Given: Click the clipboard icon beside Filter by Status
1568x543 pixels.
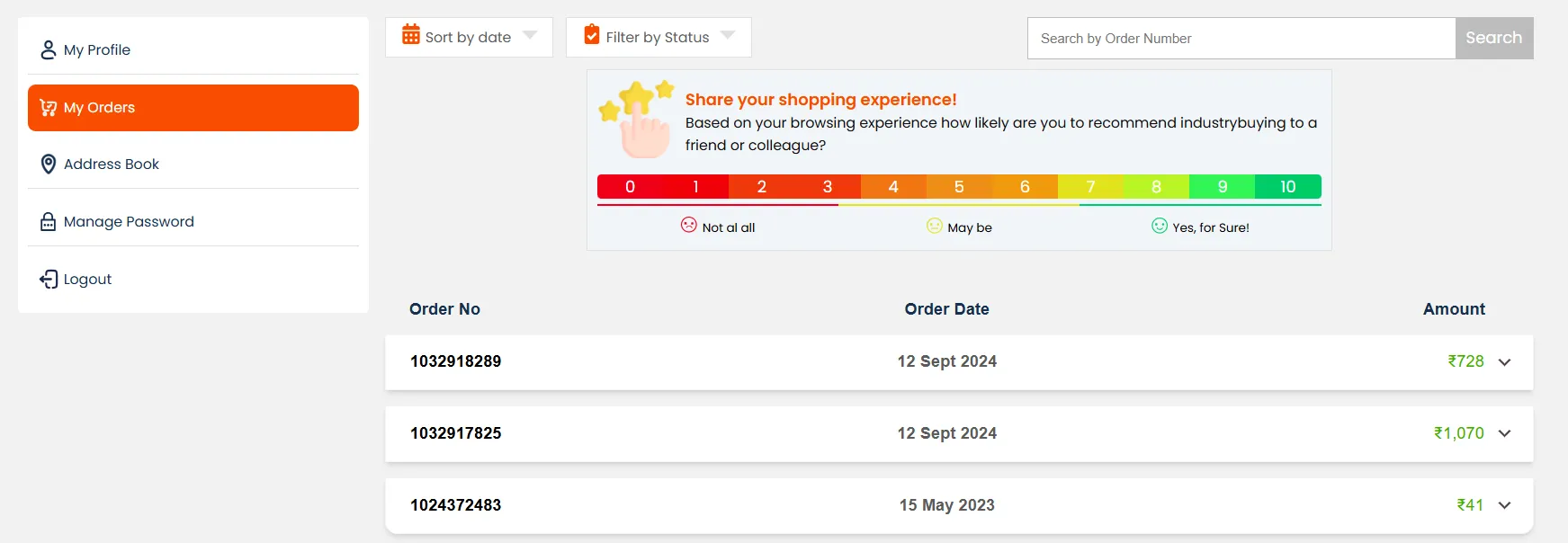Looking at the screenshot, I should [592, 35].
